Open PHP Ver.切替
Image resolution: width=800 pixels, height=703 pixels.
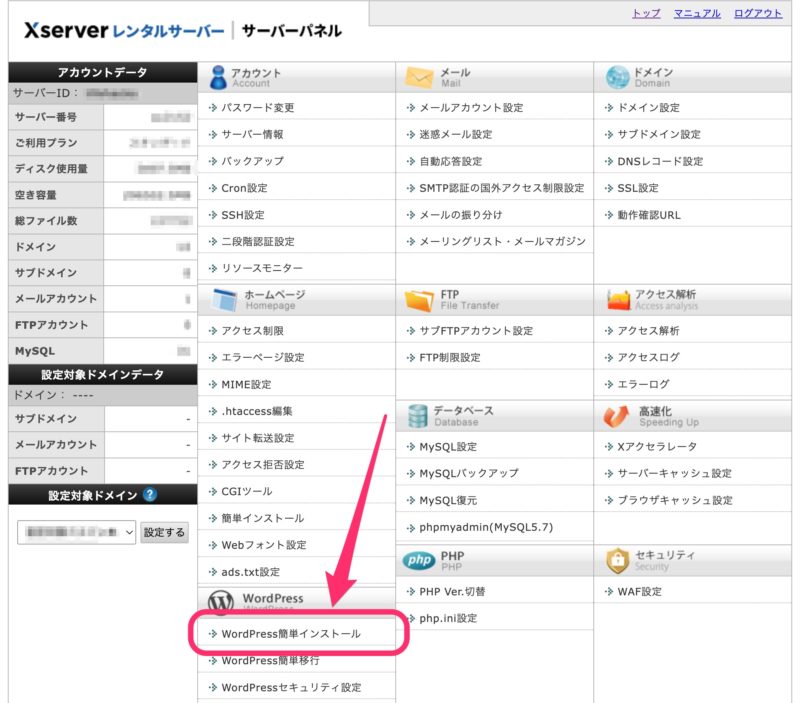(x=452, y=592)
